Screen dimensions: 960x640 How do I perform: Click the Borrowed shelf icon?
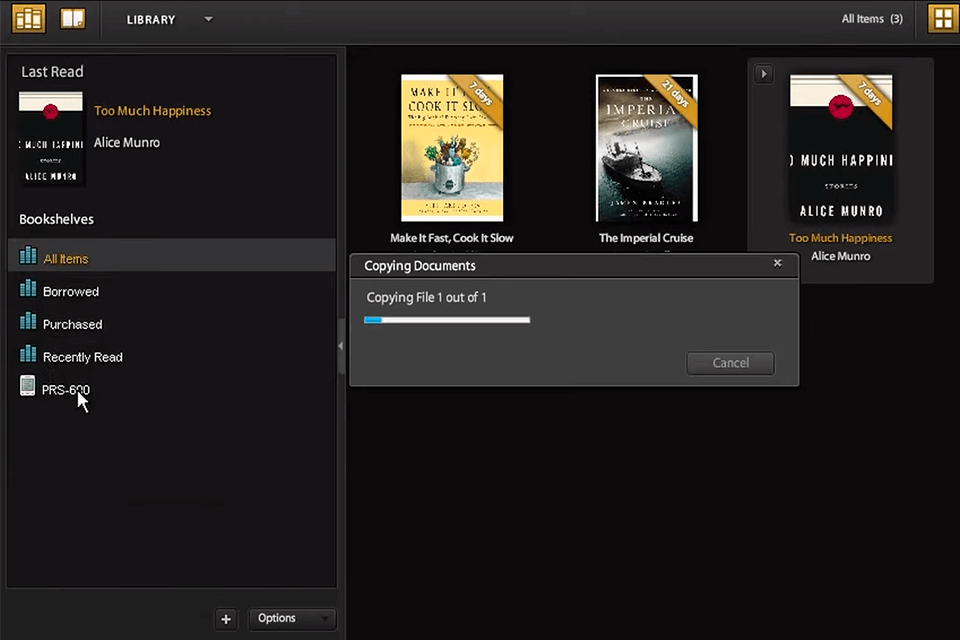tap(28, 288)
